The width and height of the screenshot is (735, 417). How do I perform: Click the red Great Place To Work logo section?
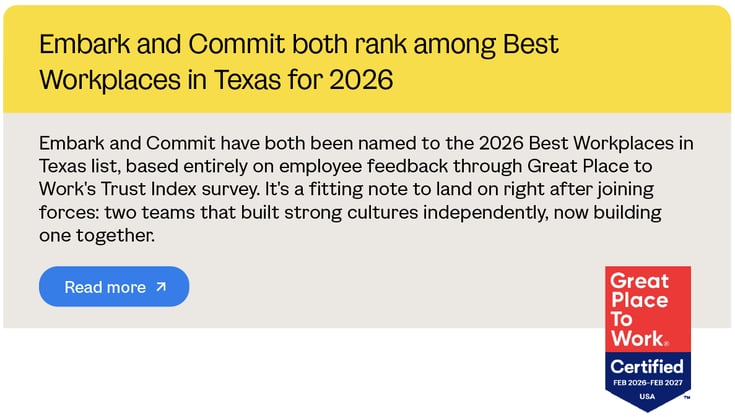click(648, 309)
